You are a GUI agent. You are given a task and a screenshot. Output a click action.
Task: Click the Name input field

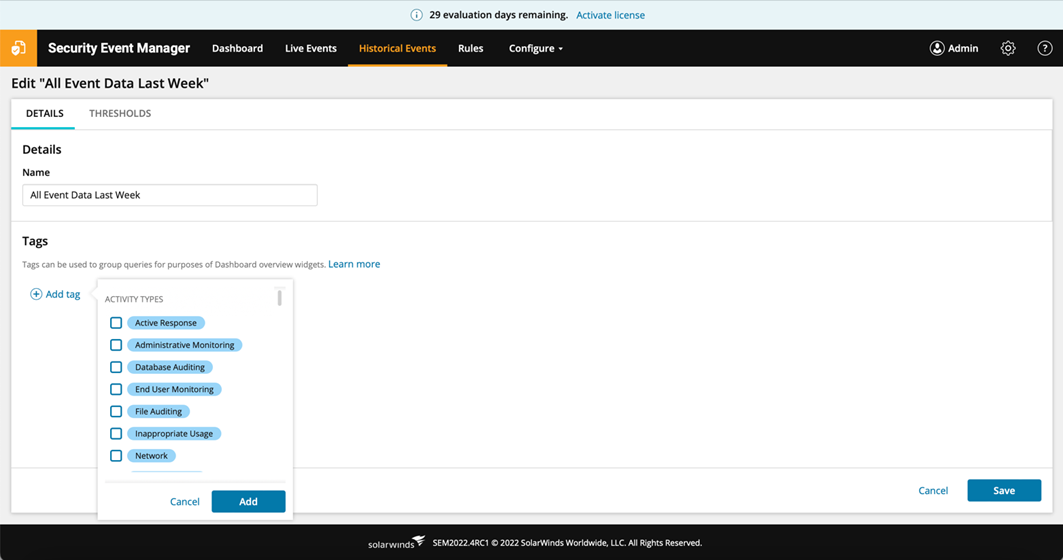point(169,195)
